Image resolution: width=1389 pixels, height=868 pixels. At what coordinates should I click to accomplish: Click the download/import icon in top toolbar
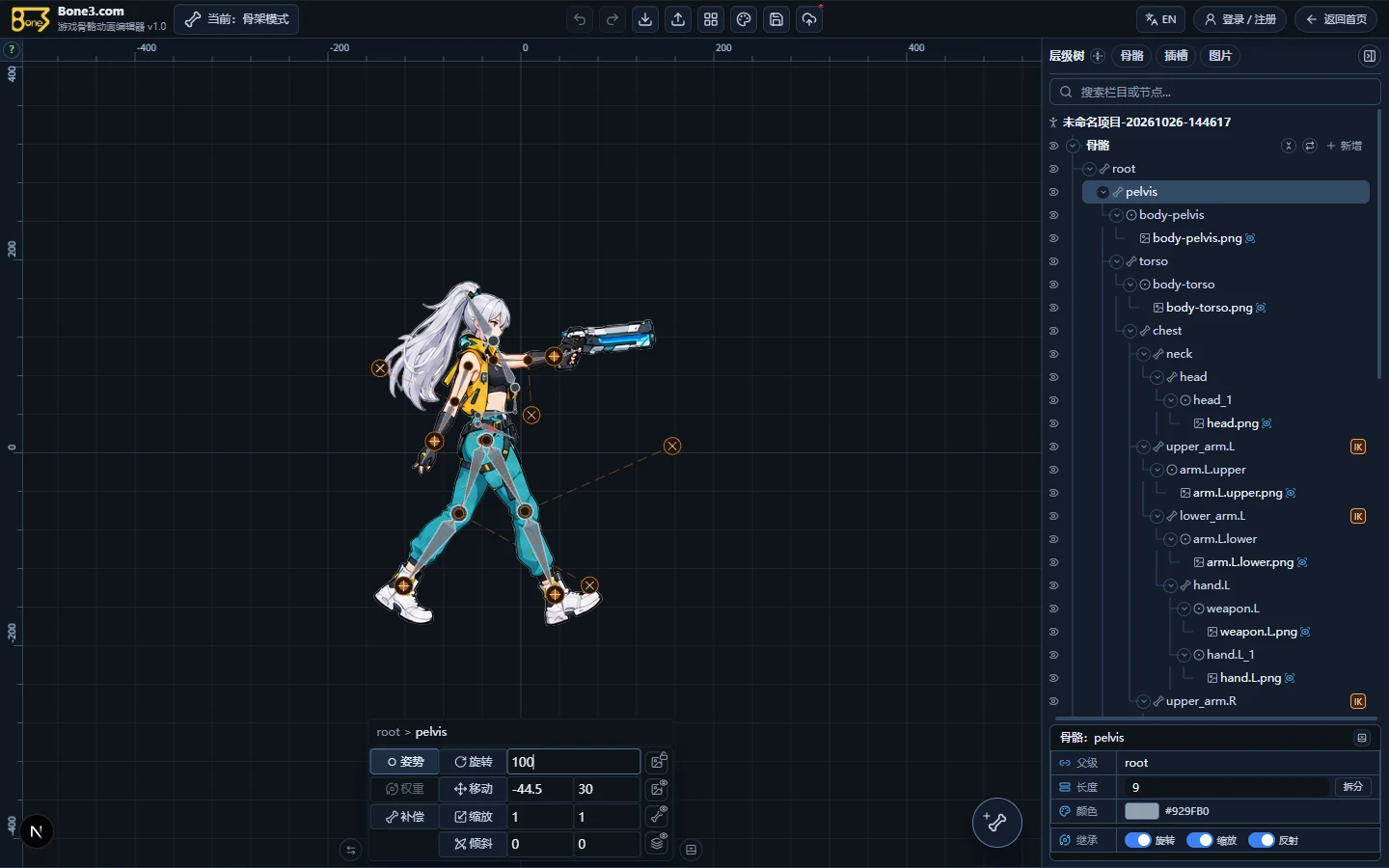645,19
